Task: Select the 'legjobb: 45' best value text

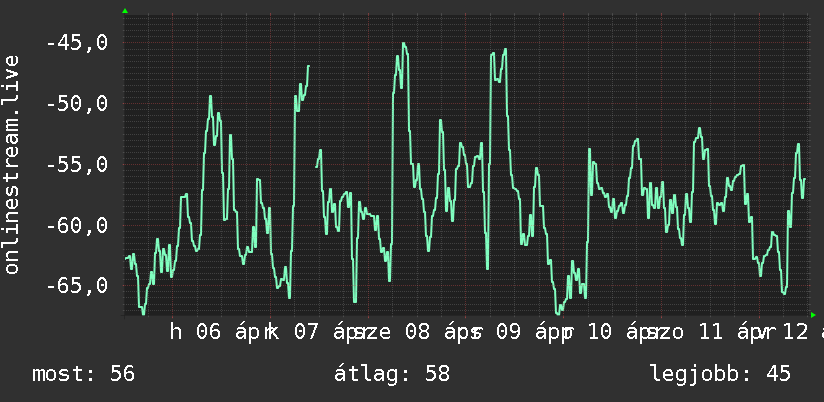Action: tap(720, 374)
